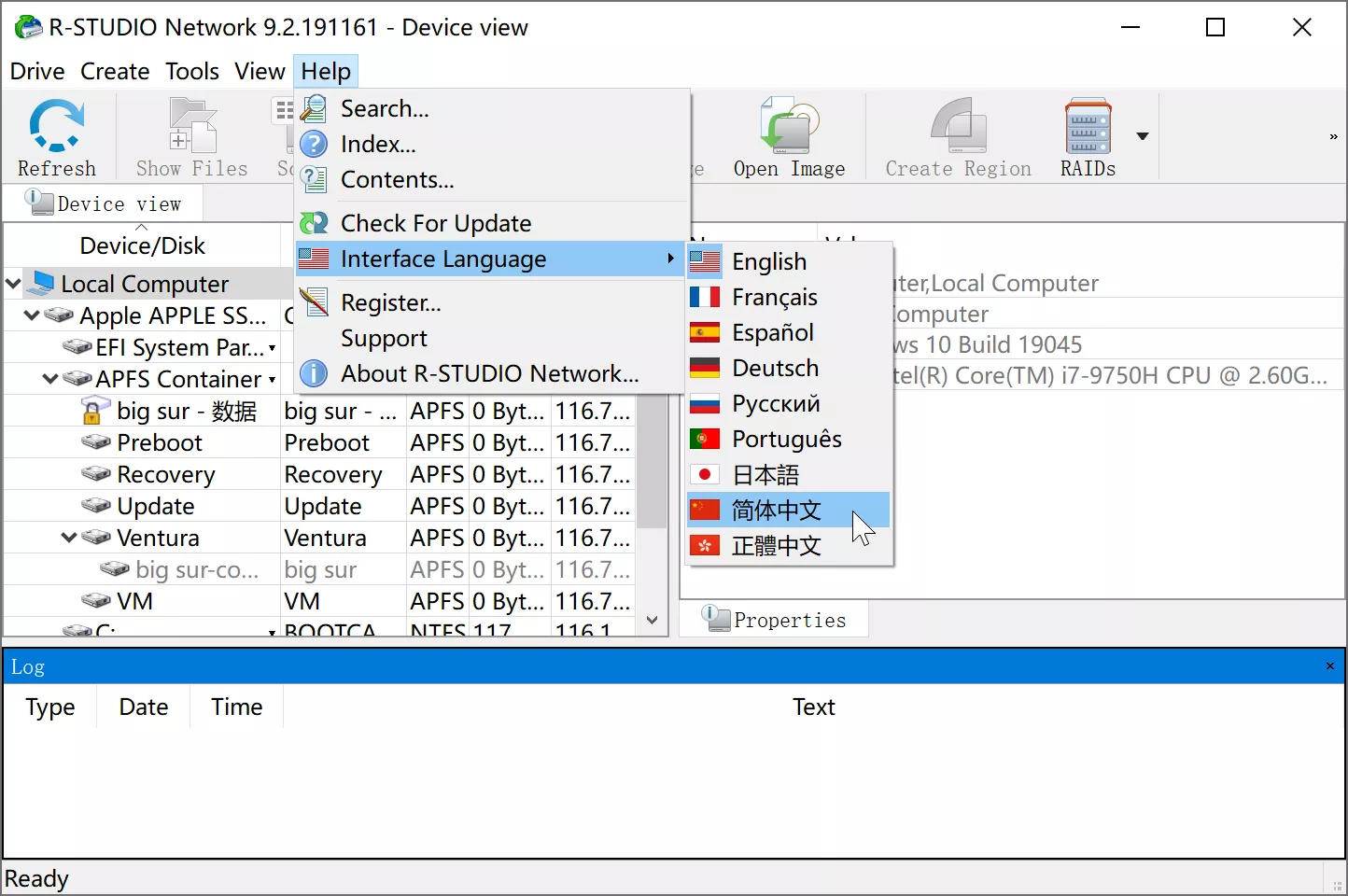Open the Tools menu
This screenshot has width=1348, height=896.
pyautogui.click(x=192, y=71)
